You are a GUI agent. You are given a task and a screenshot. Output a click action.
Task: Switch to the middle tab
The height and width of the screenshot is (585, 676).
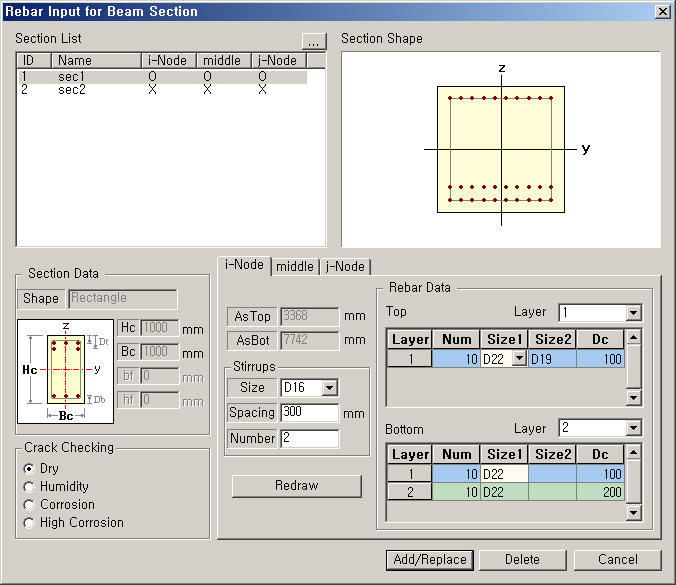[295, 267]
